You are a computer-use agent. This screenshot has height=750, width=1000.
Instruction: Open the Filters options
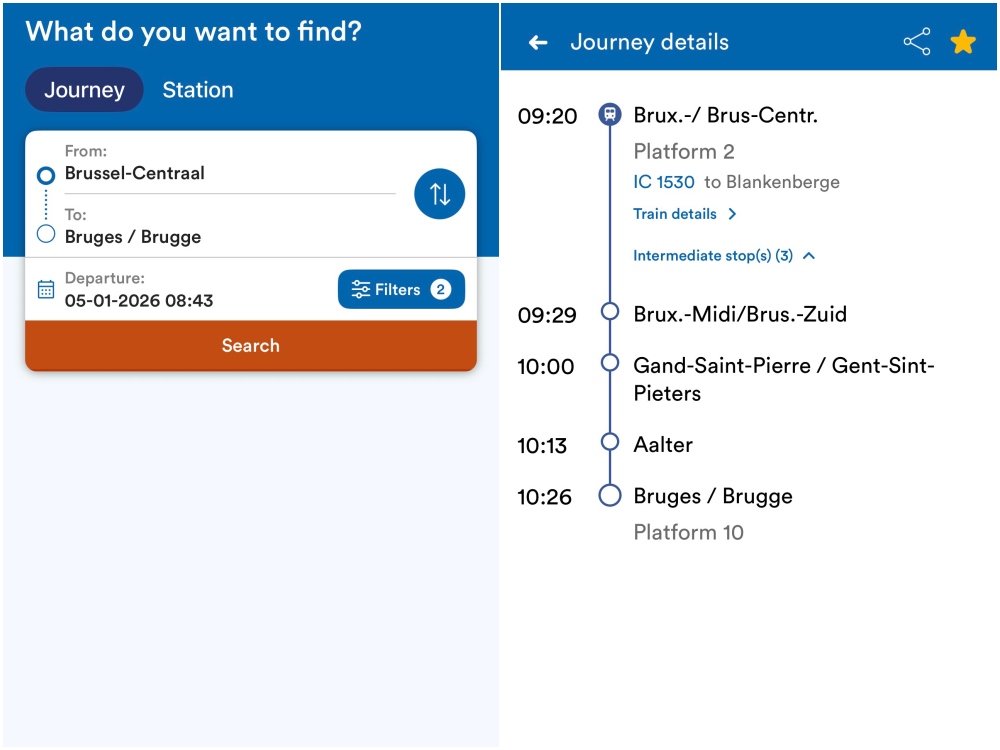pyautogui.click(x=401, y=290)
